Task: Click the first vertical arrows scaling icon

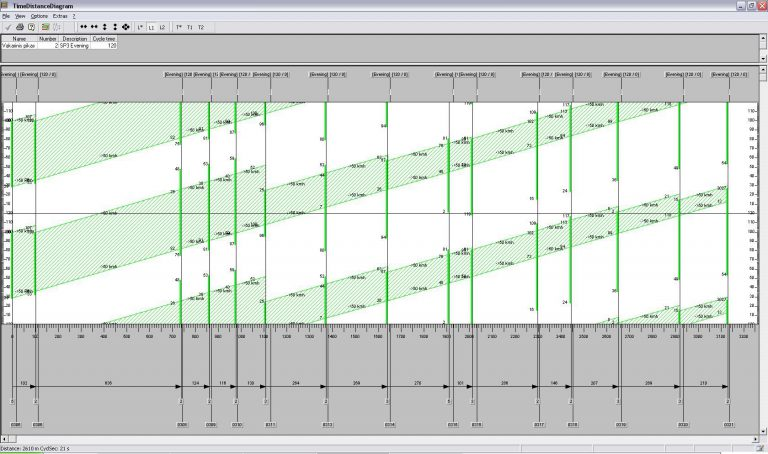Action: (105, 27)
